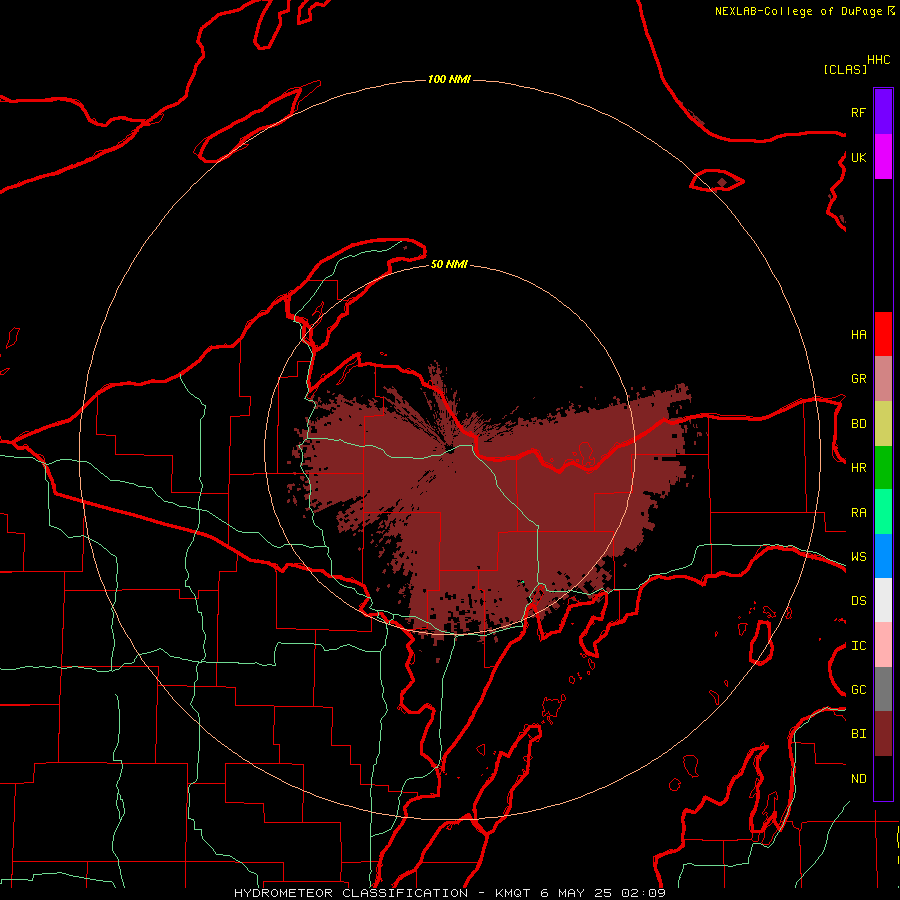Click the purple RF color swatch
The width and height of the screenshot is (900, 900).
coord(883,112)
